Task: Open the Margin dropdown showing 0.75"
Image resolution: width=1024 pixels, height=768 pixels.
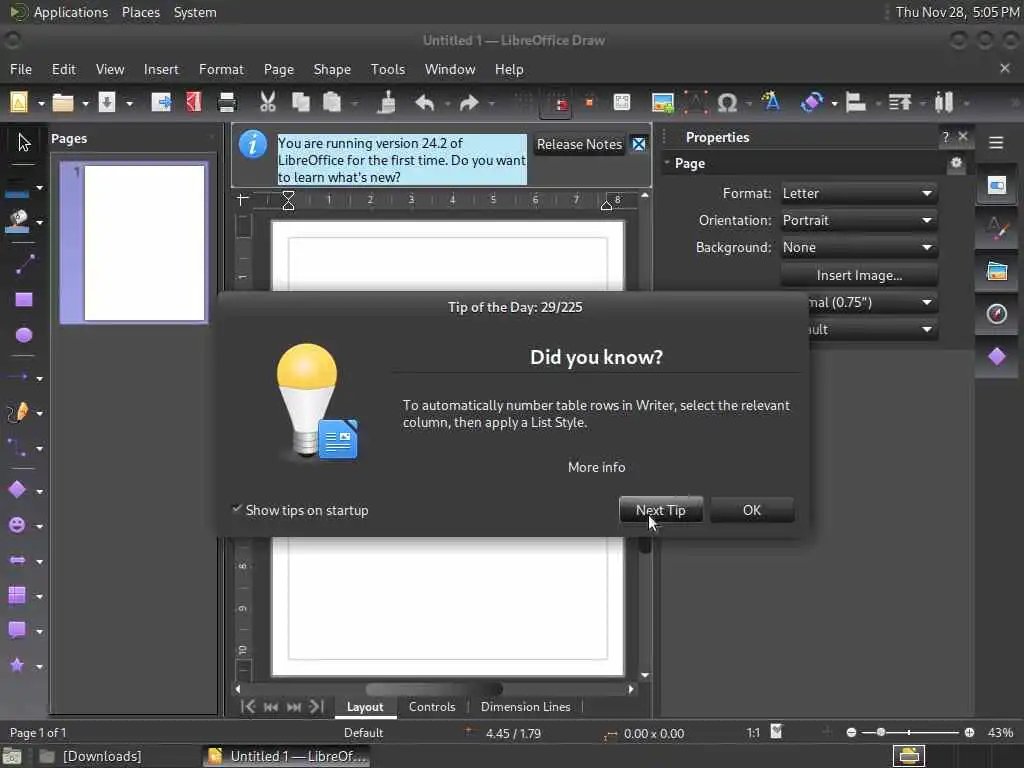Action: [873, 302]
